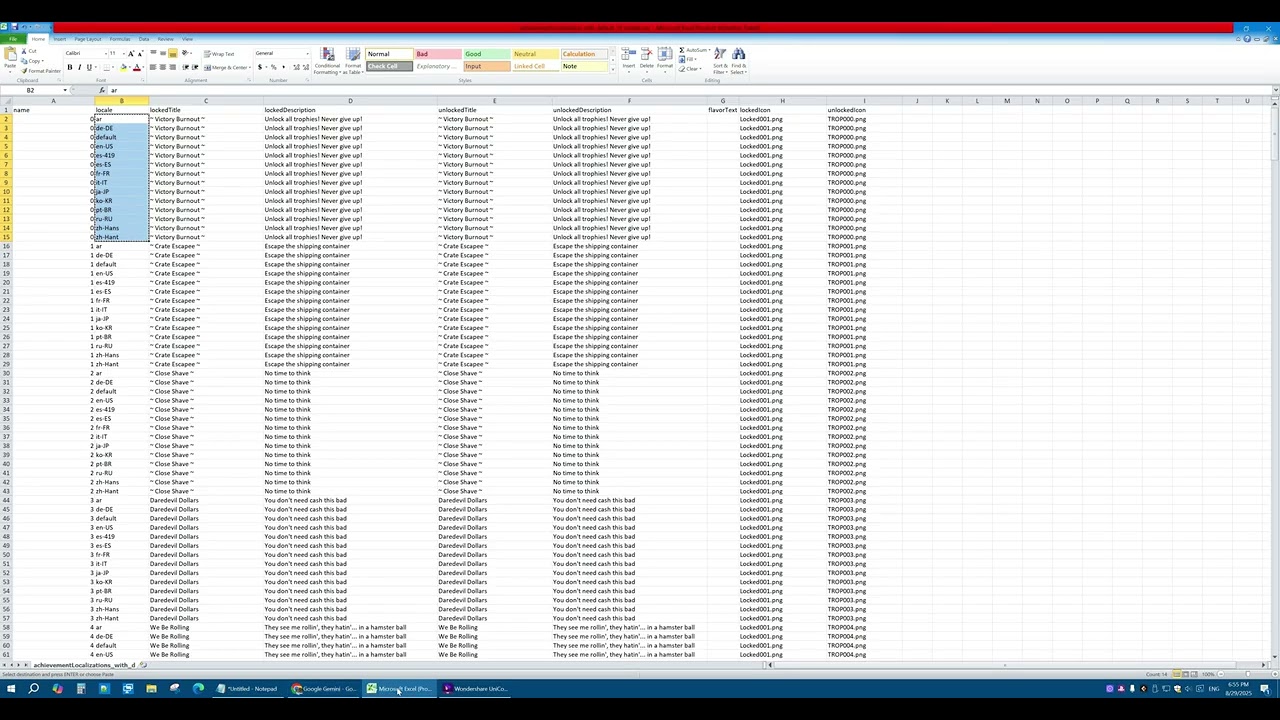Open Untitled Notepad from taskbar
The width and height of the screenshot is (1280, 720).
247,688
